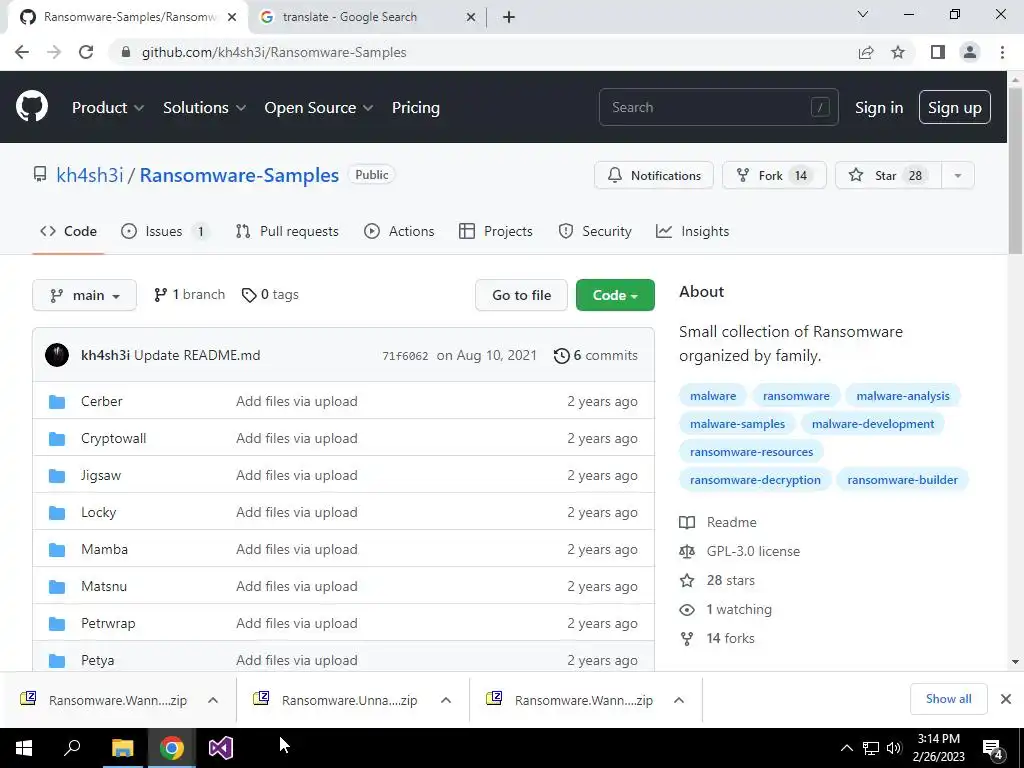
Task: Click the kh4sh3i commit author avatar
Action: 57,355
